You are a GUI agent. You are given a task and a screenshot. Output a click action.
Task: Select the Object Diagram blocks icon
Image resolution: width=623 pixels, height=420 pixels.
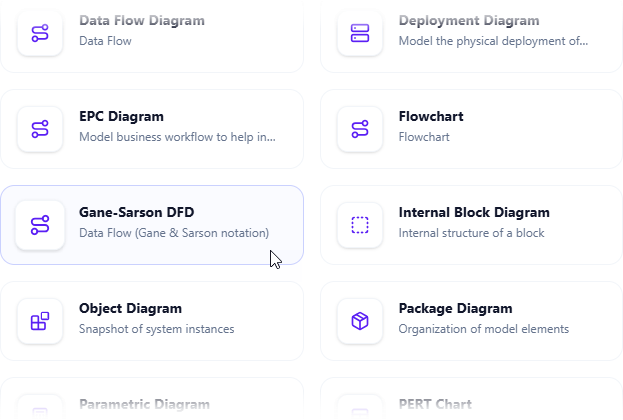click(40, 321)
